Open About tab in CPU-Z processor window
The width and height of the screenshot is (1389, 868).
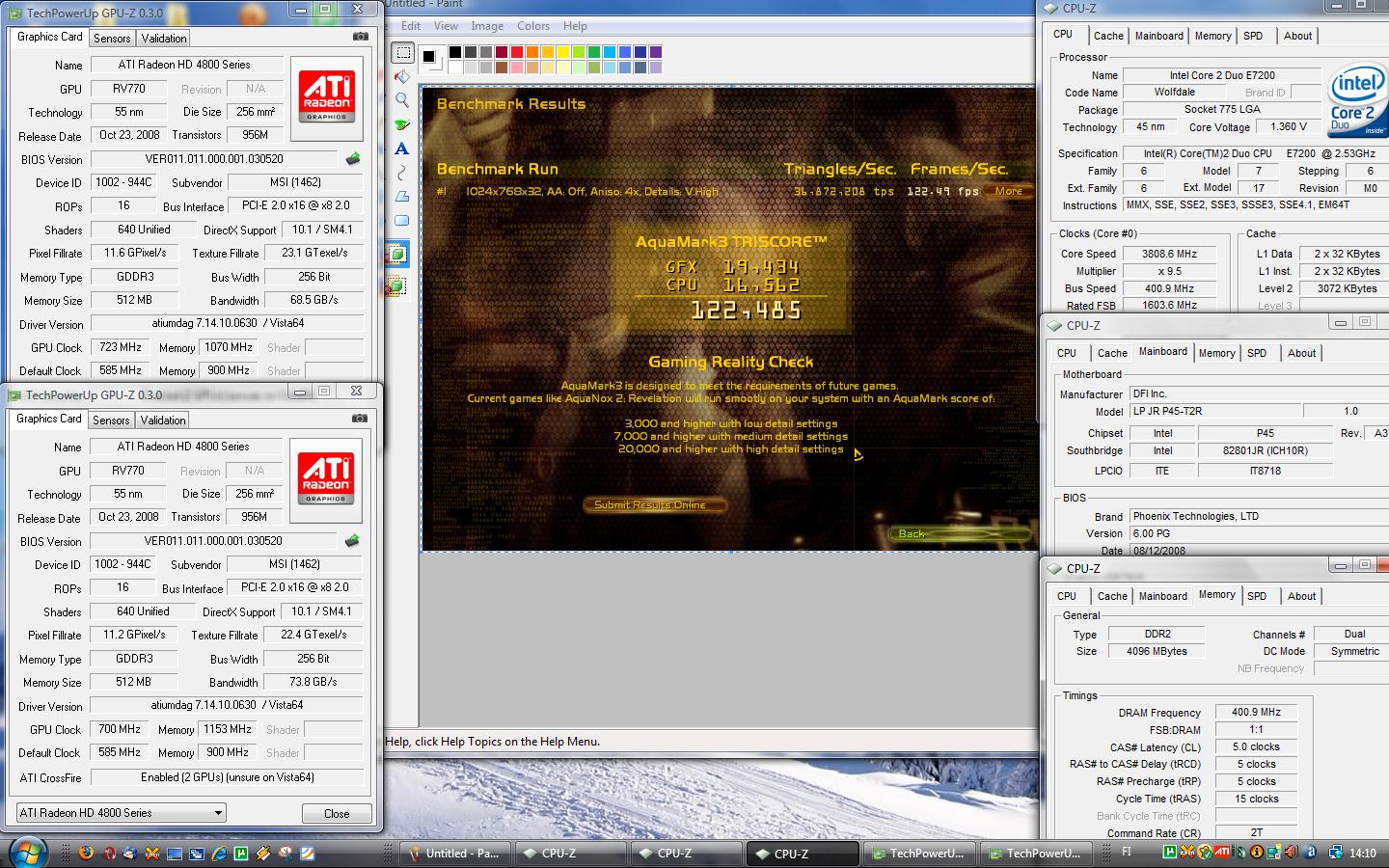pos(1297,36)
